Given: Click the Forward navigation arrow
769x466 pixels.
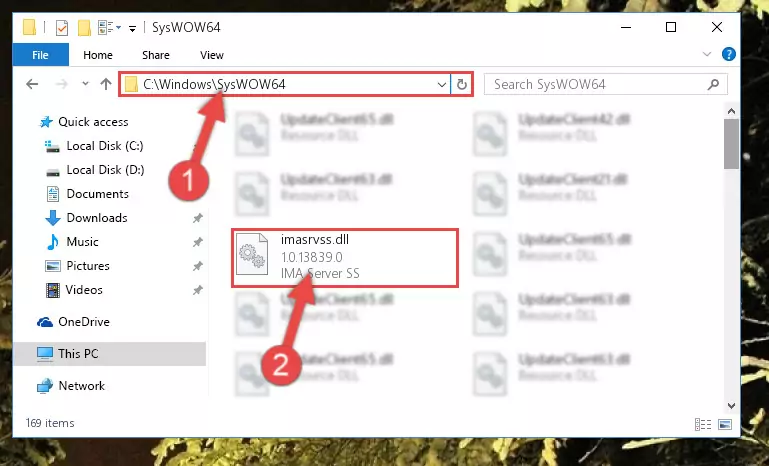Looking at the screenshot, I should [x=62, y=84].
